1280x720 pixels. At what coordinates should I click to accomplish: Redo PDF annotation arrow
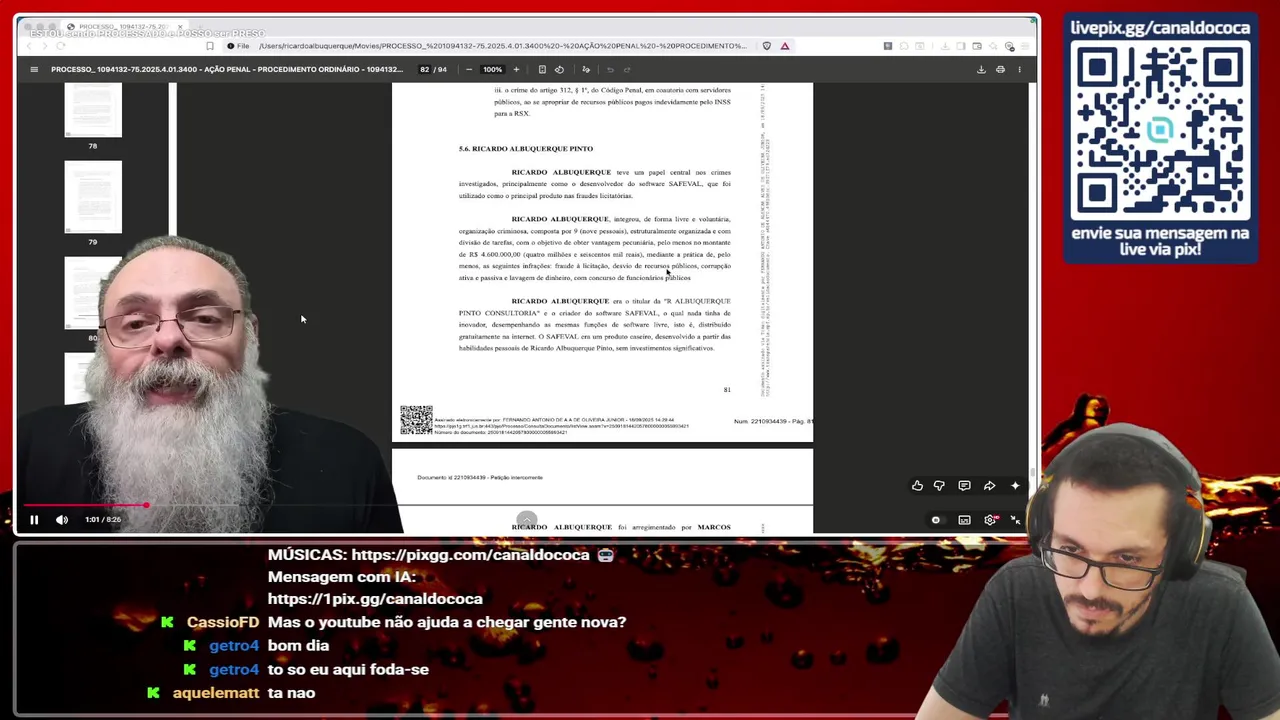[x=627, y=69]
